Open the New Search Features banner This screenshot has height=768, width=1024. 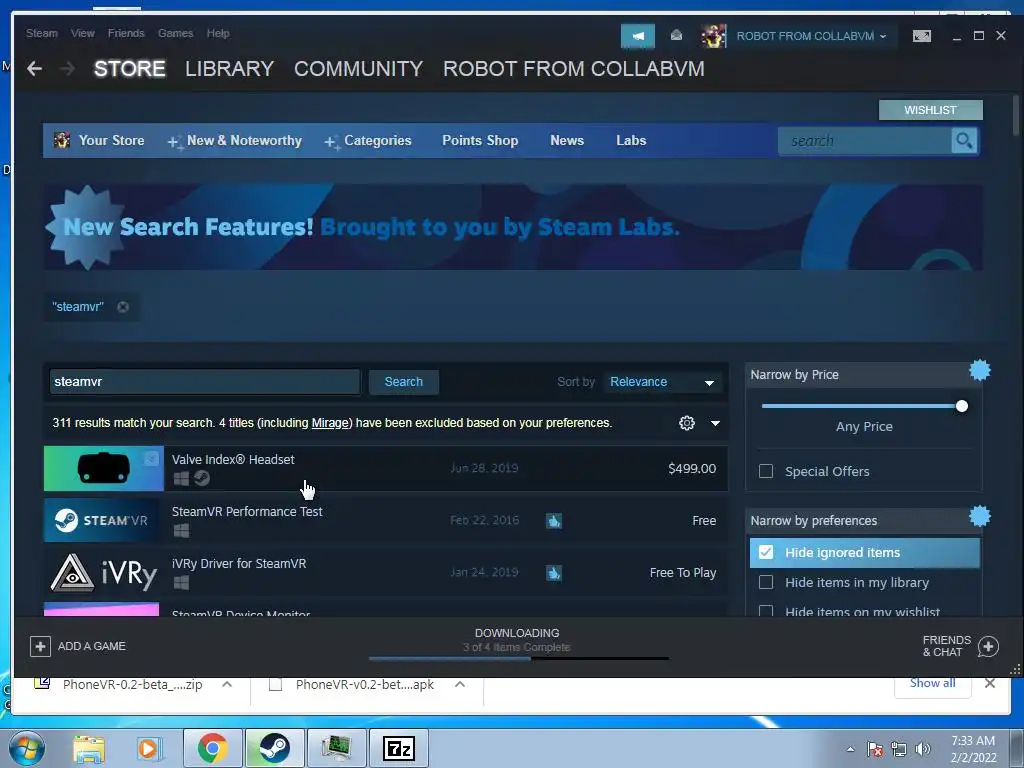pos(513,227)
